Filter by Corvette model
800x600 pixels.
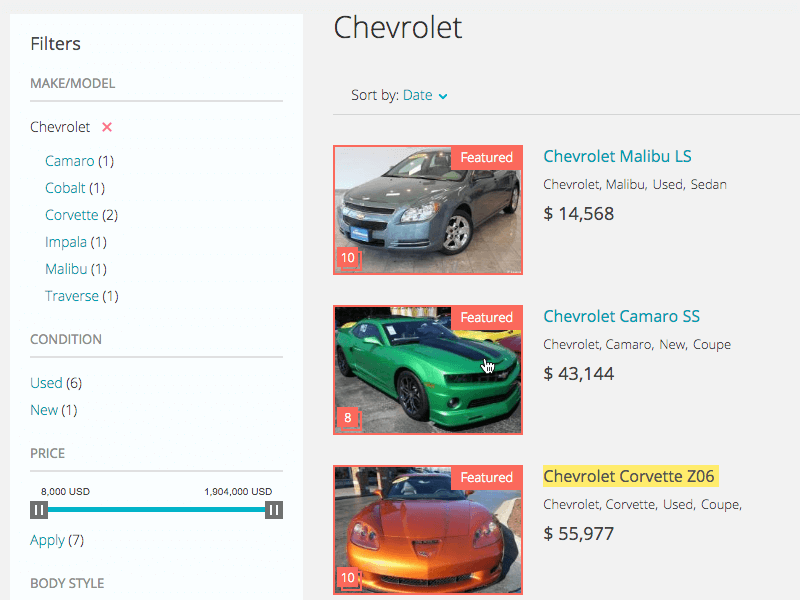(71, 215)
